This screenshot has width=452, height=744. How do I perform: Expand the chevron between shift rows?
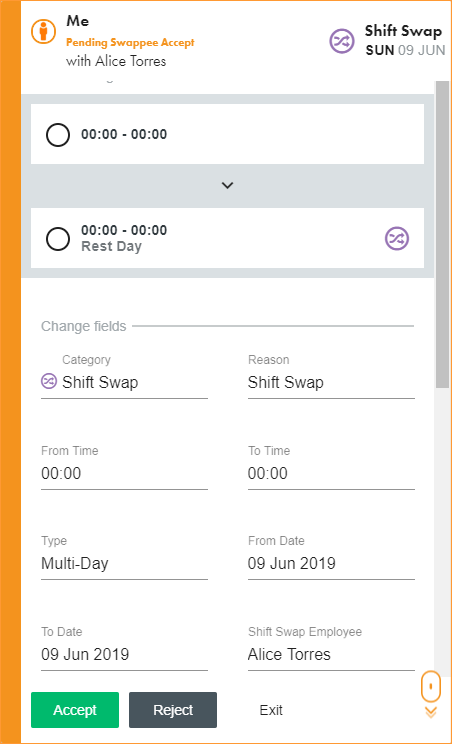coord(228,186)
